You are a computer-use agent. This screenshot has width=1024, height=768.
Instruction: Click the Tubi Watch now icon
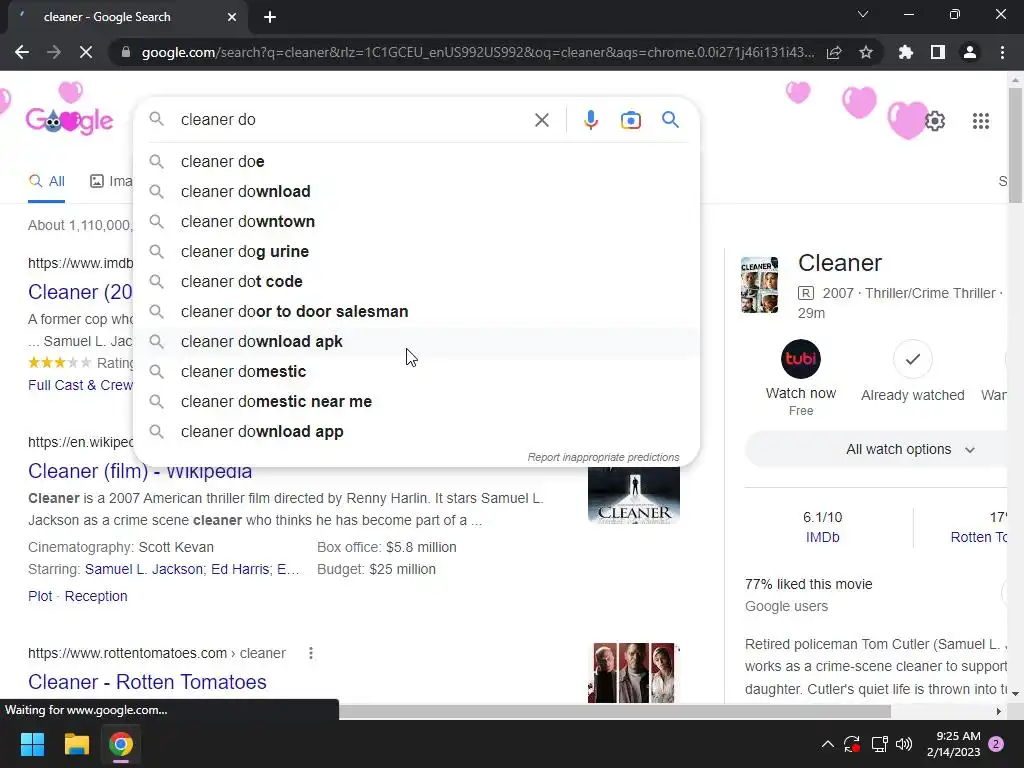[801, 359]
